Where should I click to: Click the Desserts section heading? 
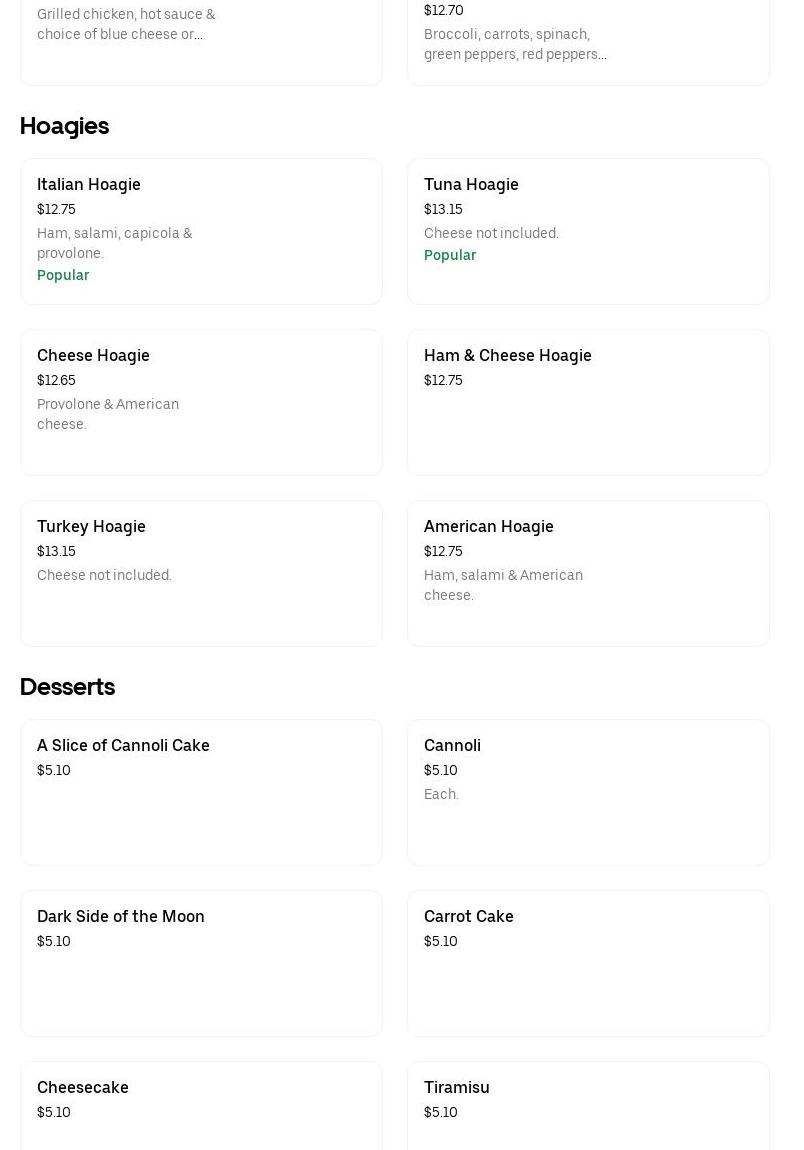67,687
